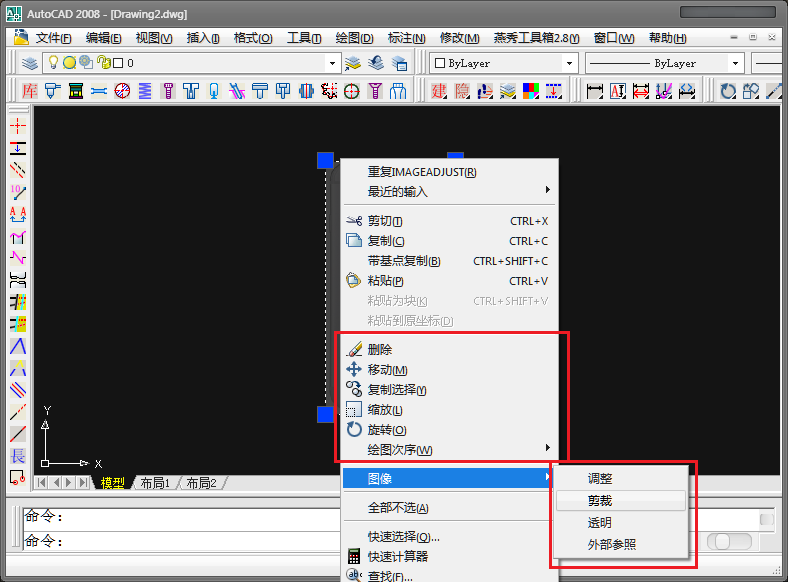This screenshot has height=582, width=788.
Task: Click the red 建 toolbar icon
Action: (439, 91)
